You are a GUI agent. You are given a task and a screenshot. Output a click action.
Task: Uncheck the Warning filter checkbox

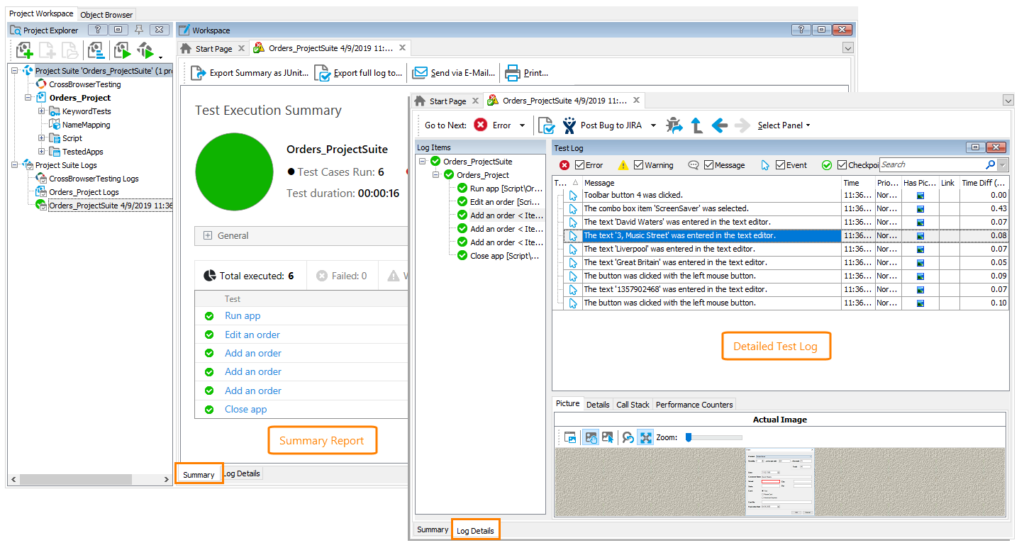[x=639, y=165]
